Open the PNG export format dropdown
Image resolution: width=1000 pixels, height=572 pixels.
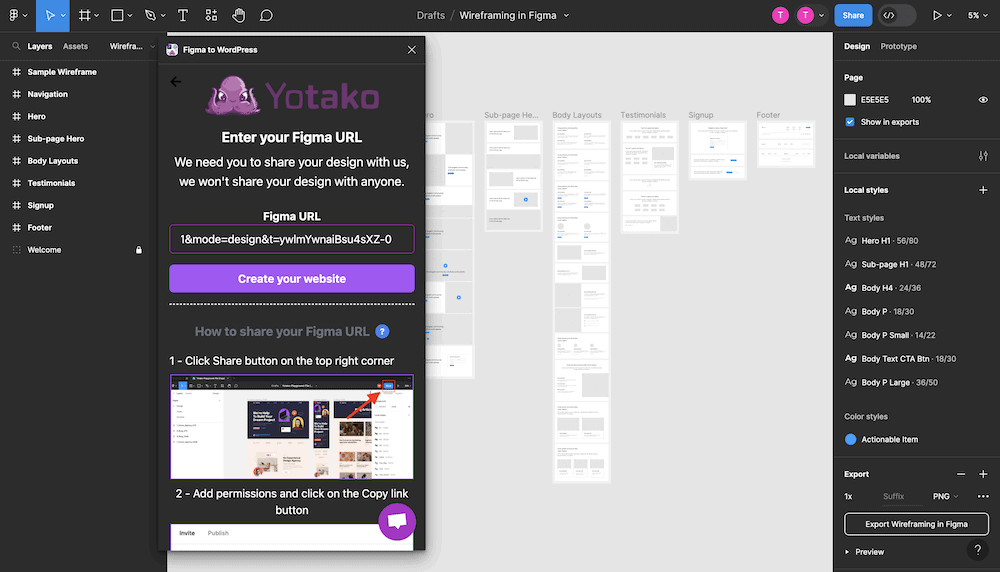945,496
